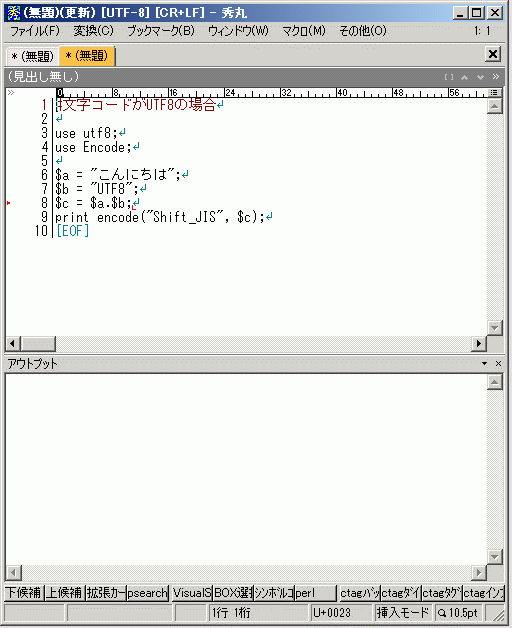Select the highlighted second 無題 tab
This screenshot has width=512, height=628.
(x=87, y=56)
